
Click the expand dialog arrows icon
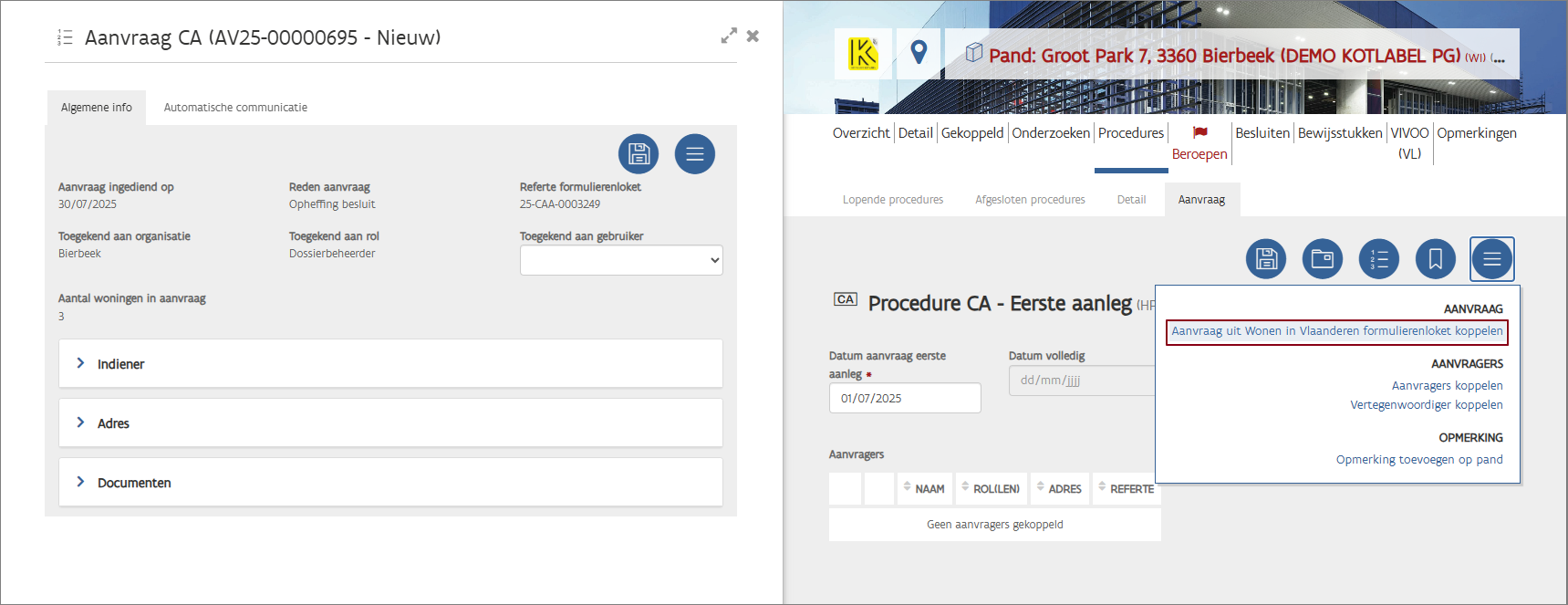pos(728,37)
